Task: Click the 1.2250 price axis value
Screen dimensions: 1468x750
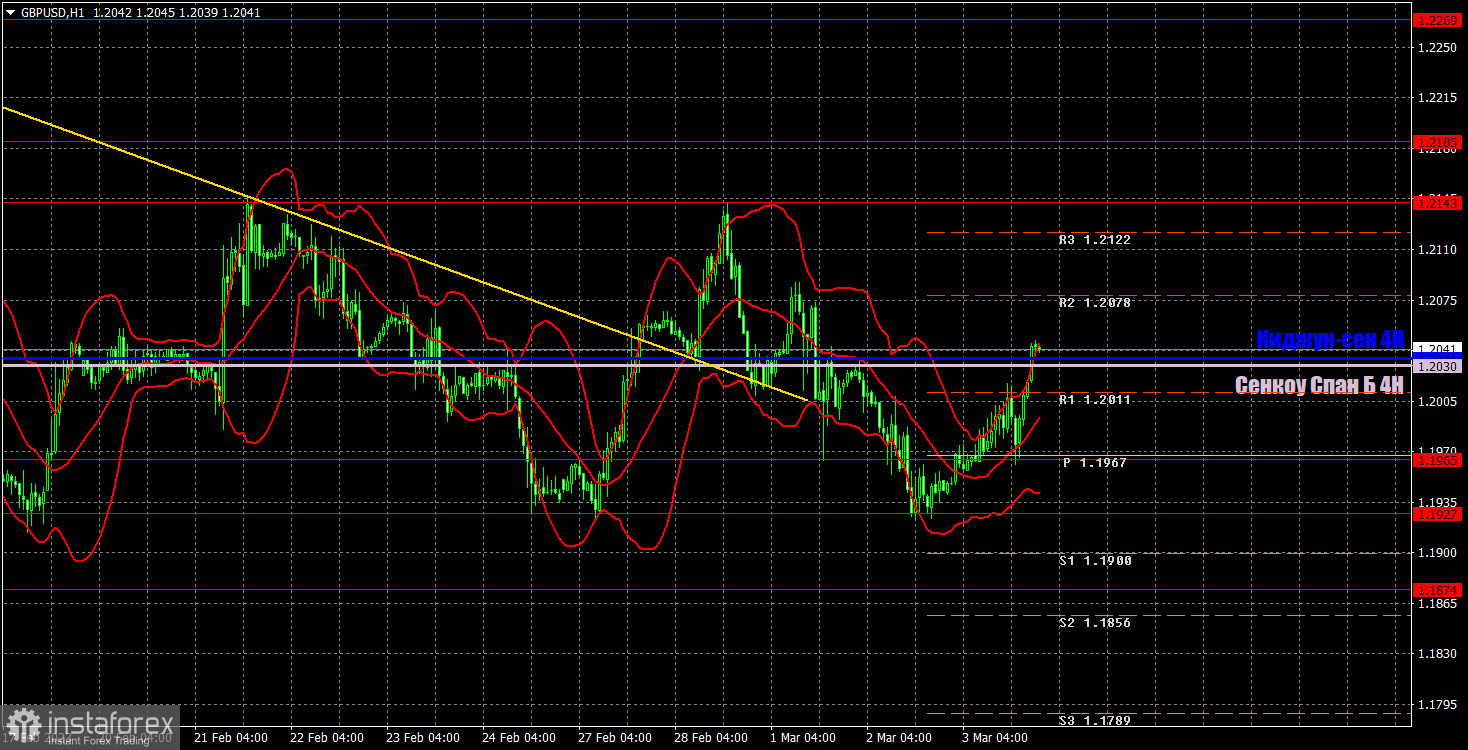Action: tap(1437, 48)
